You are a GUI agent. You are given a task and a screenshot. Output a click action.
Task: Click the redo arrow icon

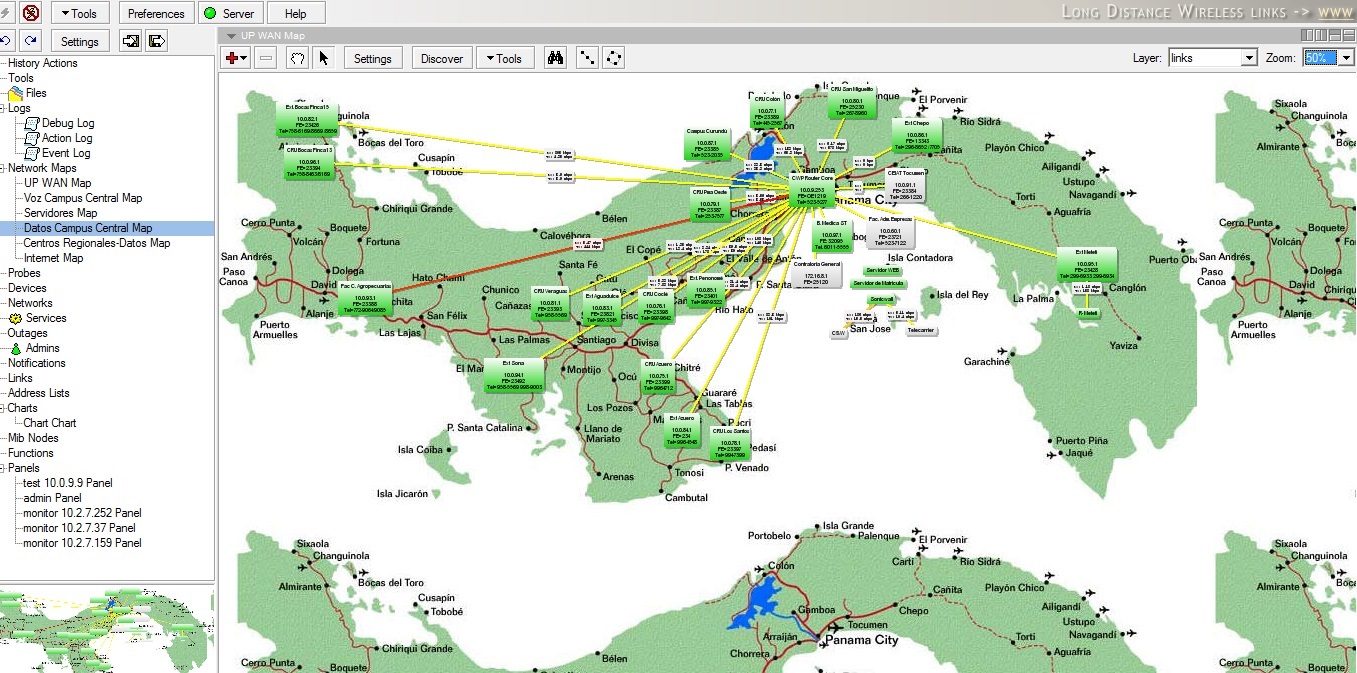[x=31, y=41]
